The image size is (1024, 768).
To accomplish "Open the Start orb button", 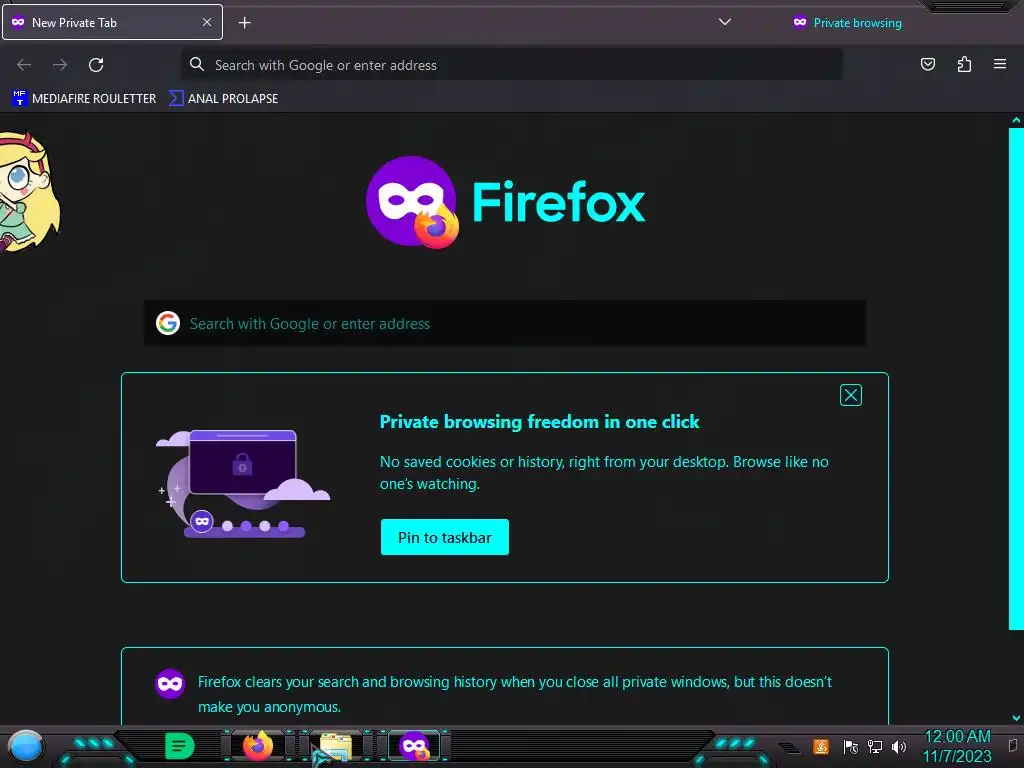I will pyautogui.click(x=25, y=747).
